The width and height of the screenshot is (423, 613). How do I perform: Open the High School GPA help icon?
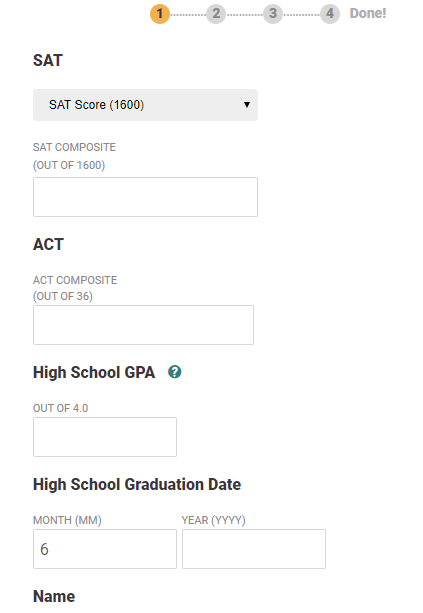[175, 372]
